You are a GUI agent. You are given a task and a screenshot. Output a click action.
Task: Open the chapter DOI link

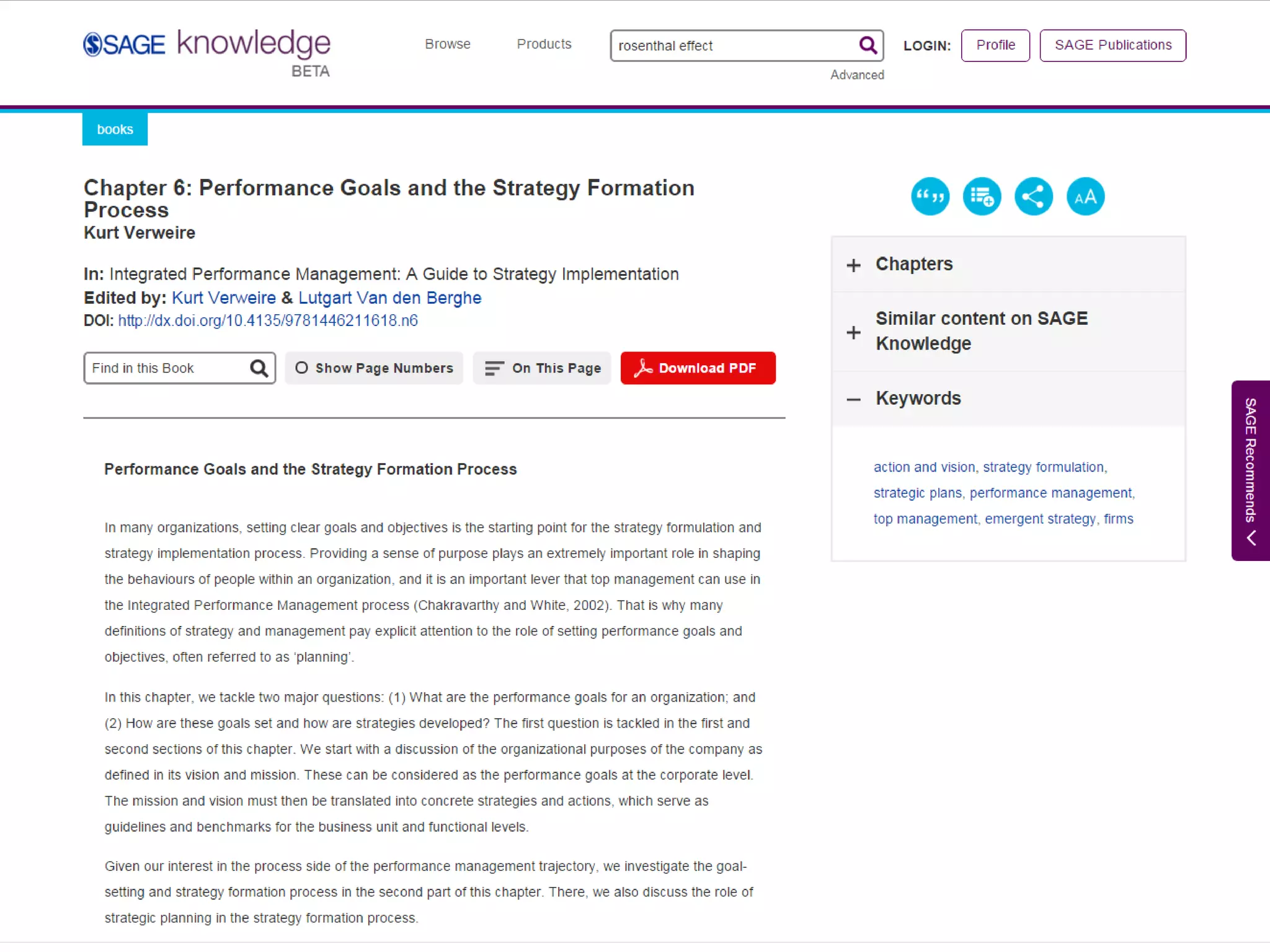[x=267, y=320]
